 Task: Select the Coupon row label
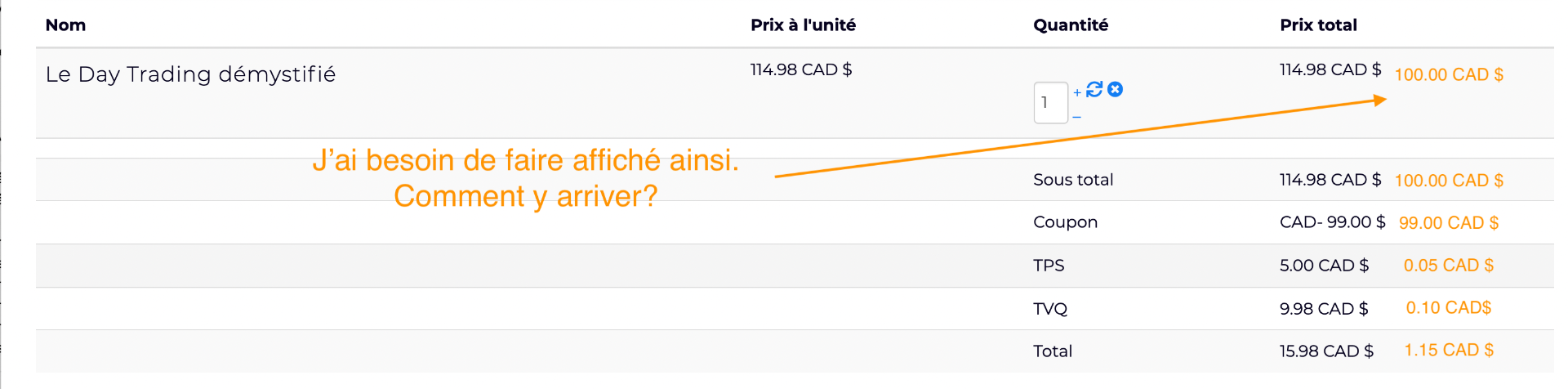(1065, 222)
